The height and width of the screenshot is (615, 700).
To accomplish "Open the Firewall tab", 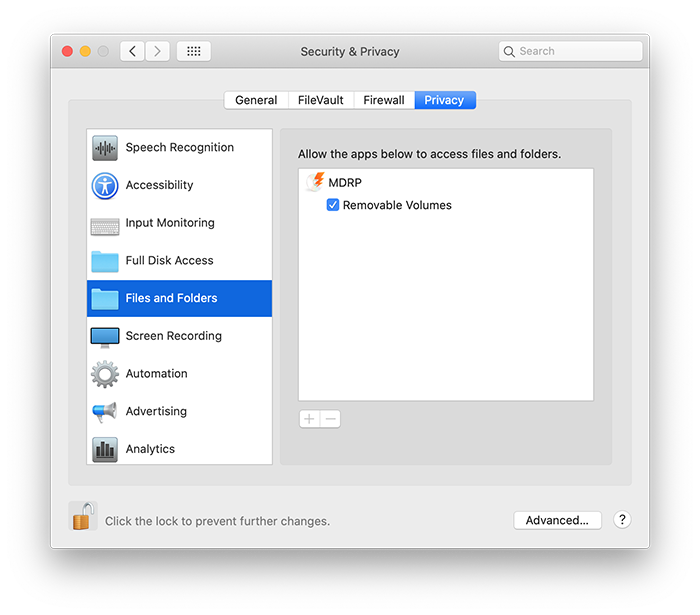I will (x=384, y=100).
